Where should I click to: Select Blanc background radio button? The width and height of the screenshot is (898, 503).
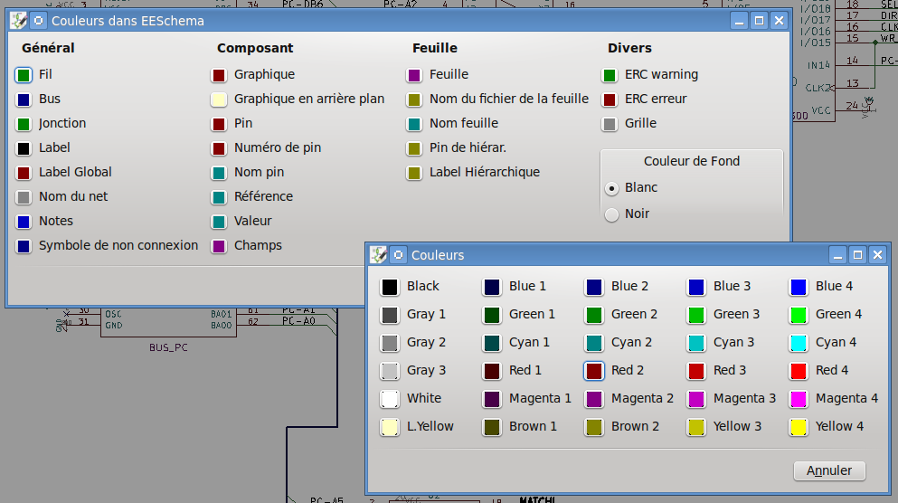612,188
